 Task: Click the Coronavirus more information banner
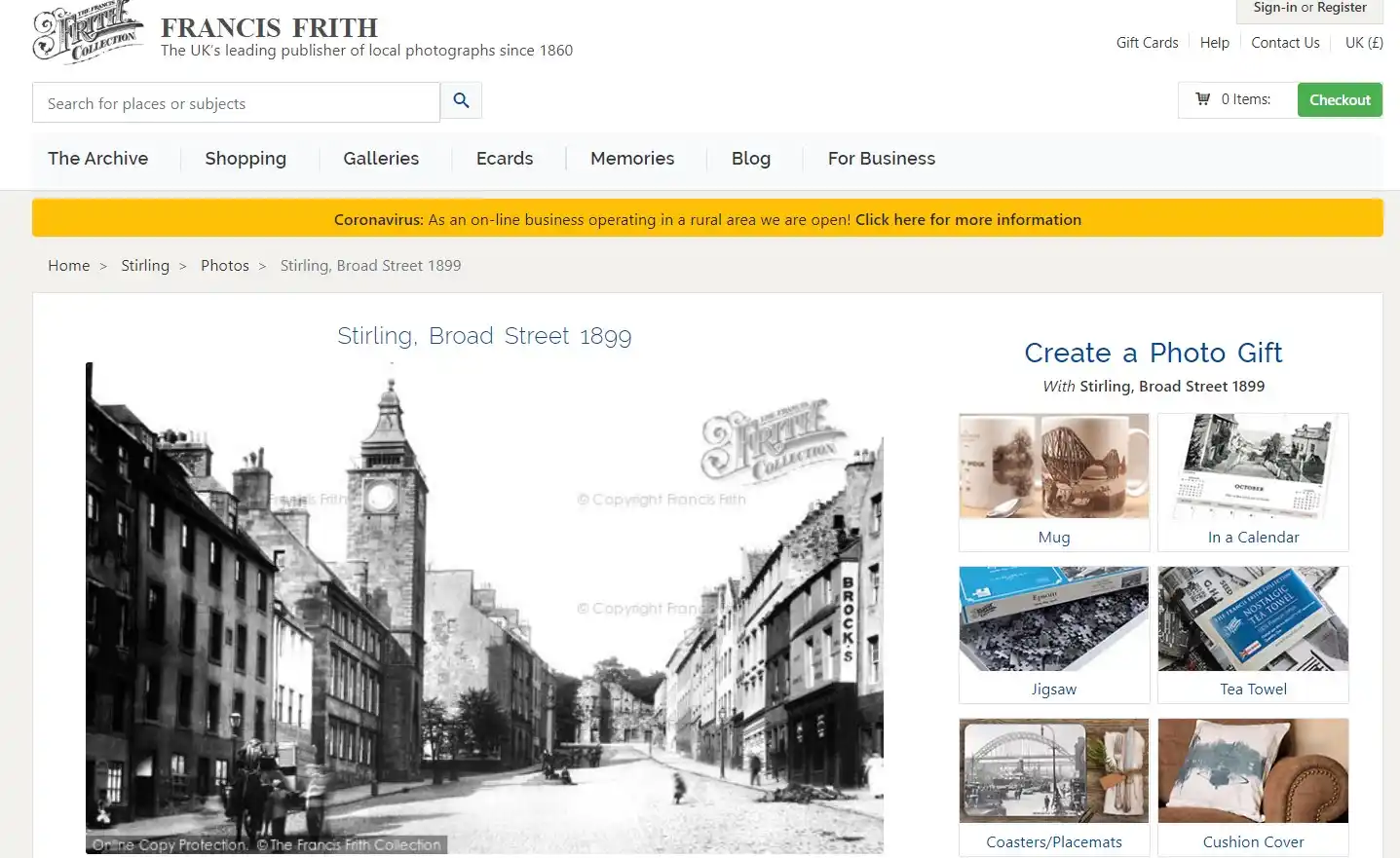pos(707,219)
